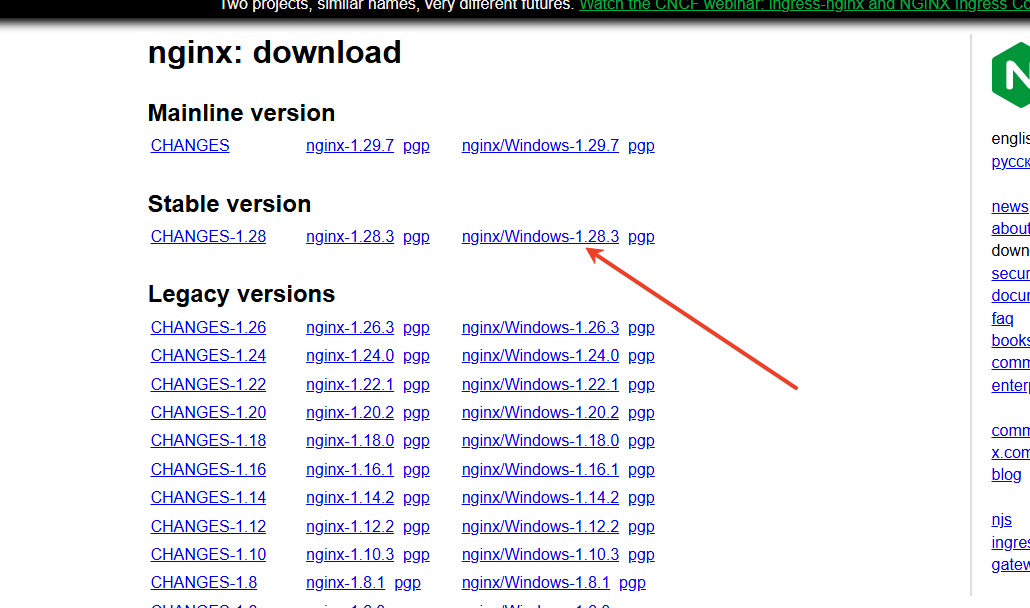The image size is (1030, 608).
Task: Download nginx-1.22.1 source
Action: (349, 384)
